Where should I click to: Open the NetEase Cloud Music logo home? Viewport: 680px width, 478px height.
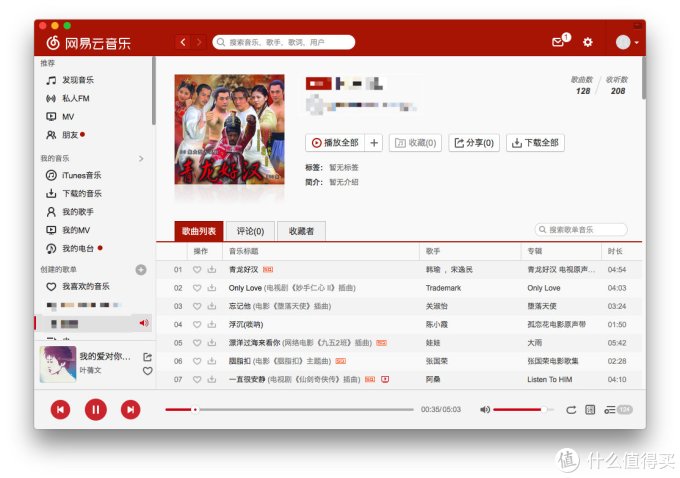pyautogui.click(x=88, y=43)
